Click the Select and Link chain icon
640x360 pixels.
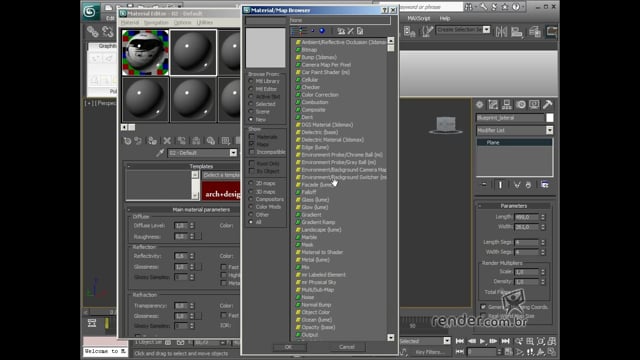(93, 31)
